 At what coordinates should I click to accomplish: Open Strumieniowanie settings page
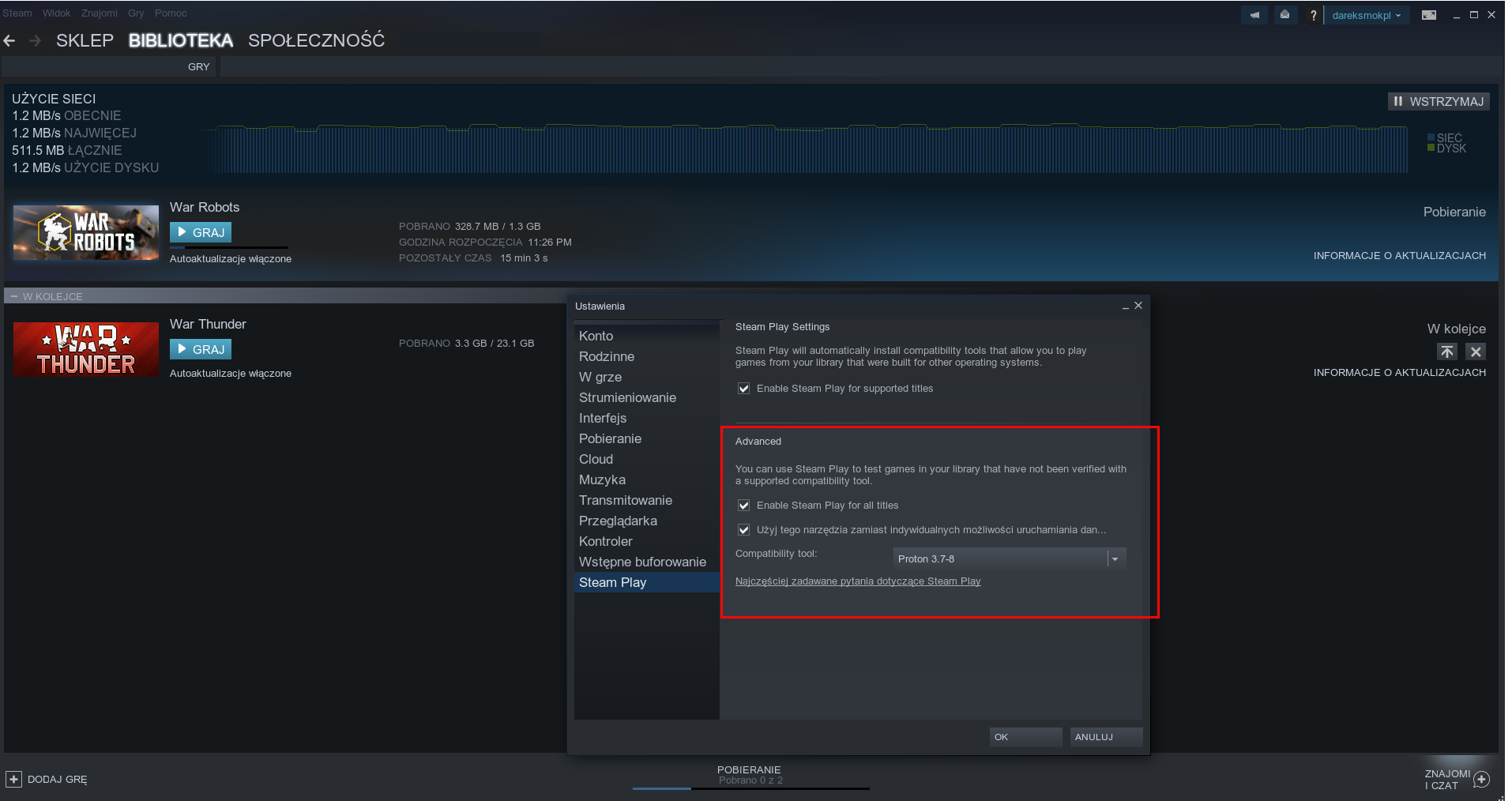click(646, 397)
